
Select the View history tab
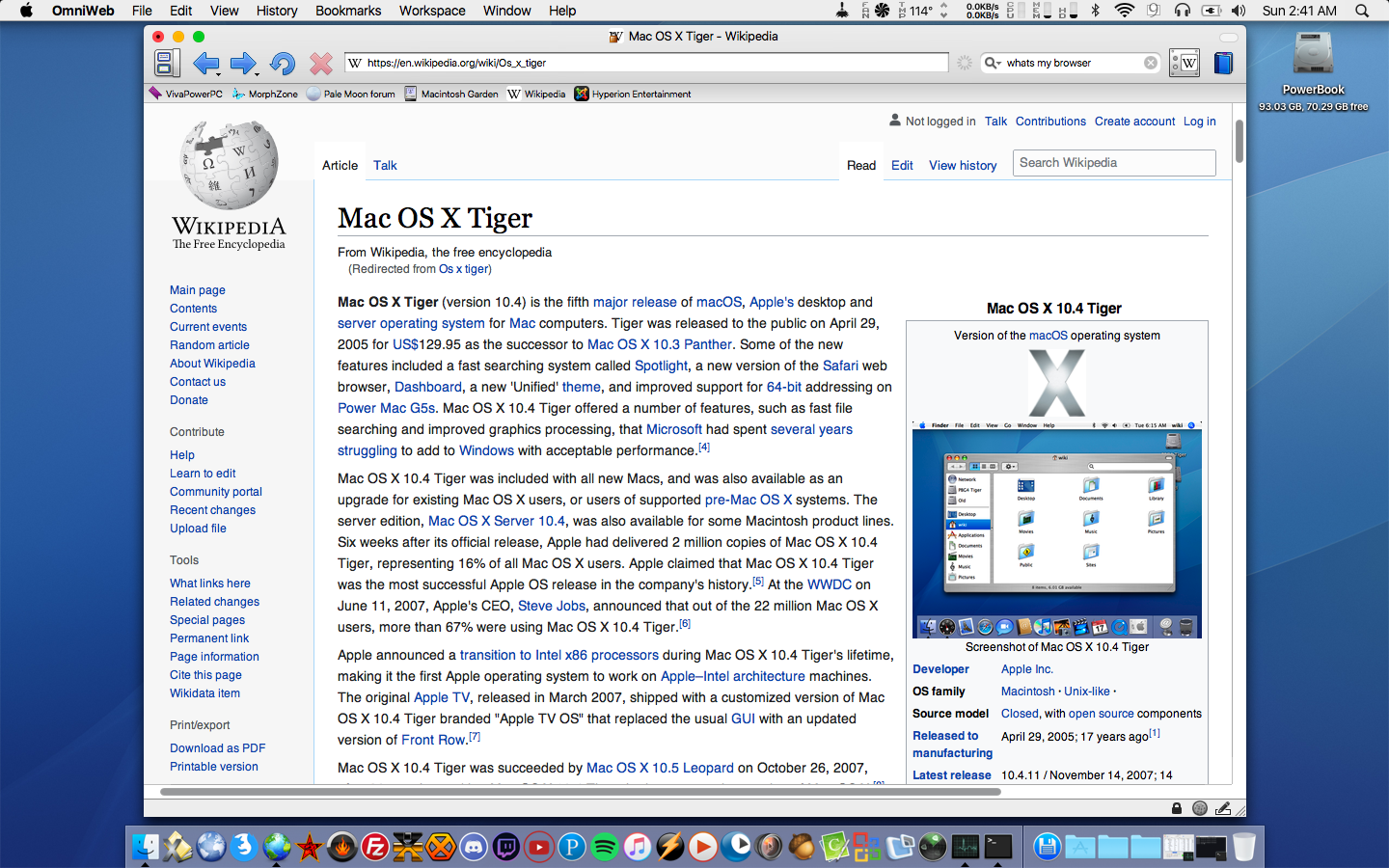pyautogui.click(x=963, y=165)
